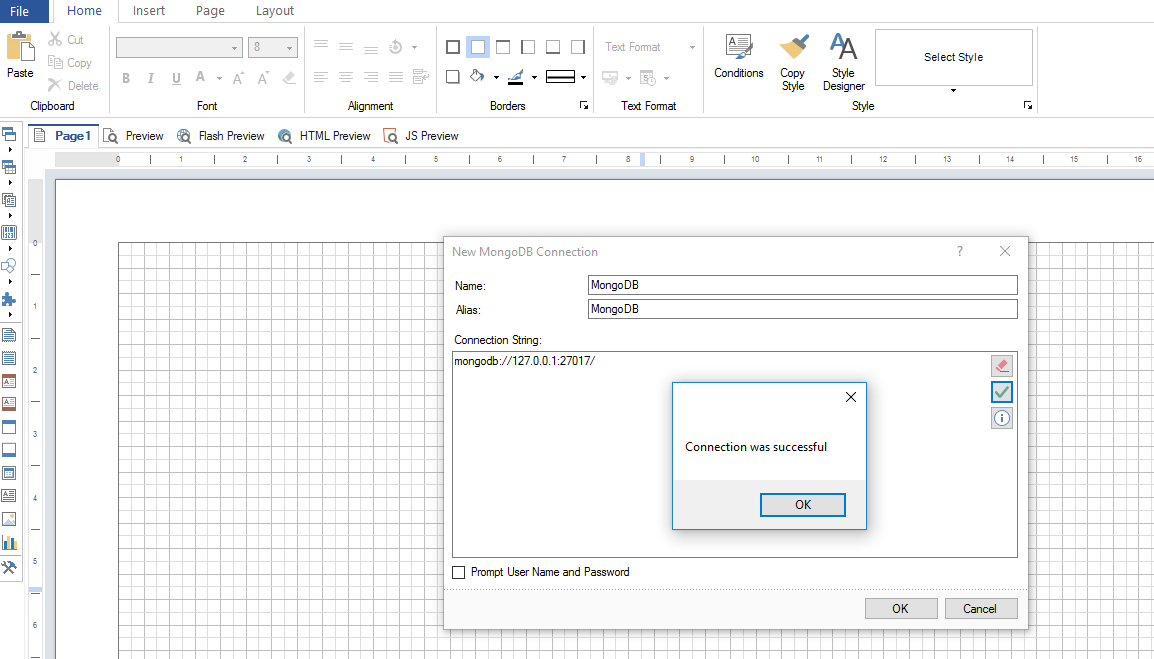
Task: Expand the border color dropdown arrow
Action: pos(534,77)
